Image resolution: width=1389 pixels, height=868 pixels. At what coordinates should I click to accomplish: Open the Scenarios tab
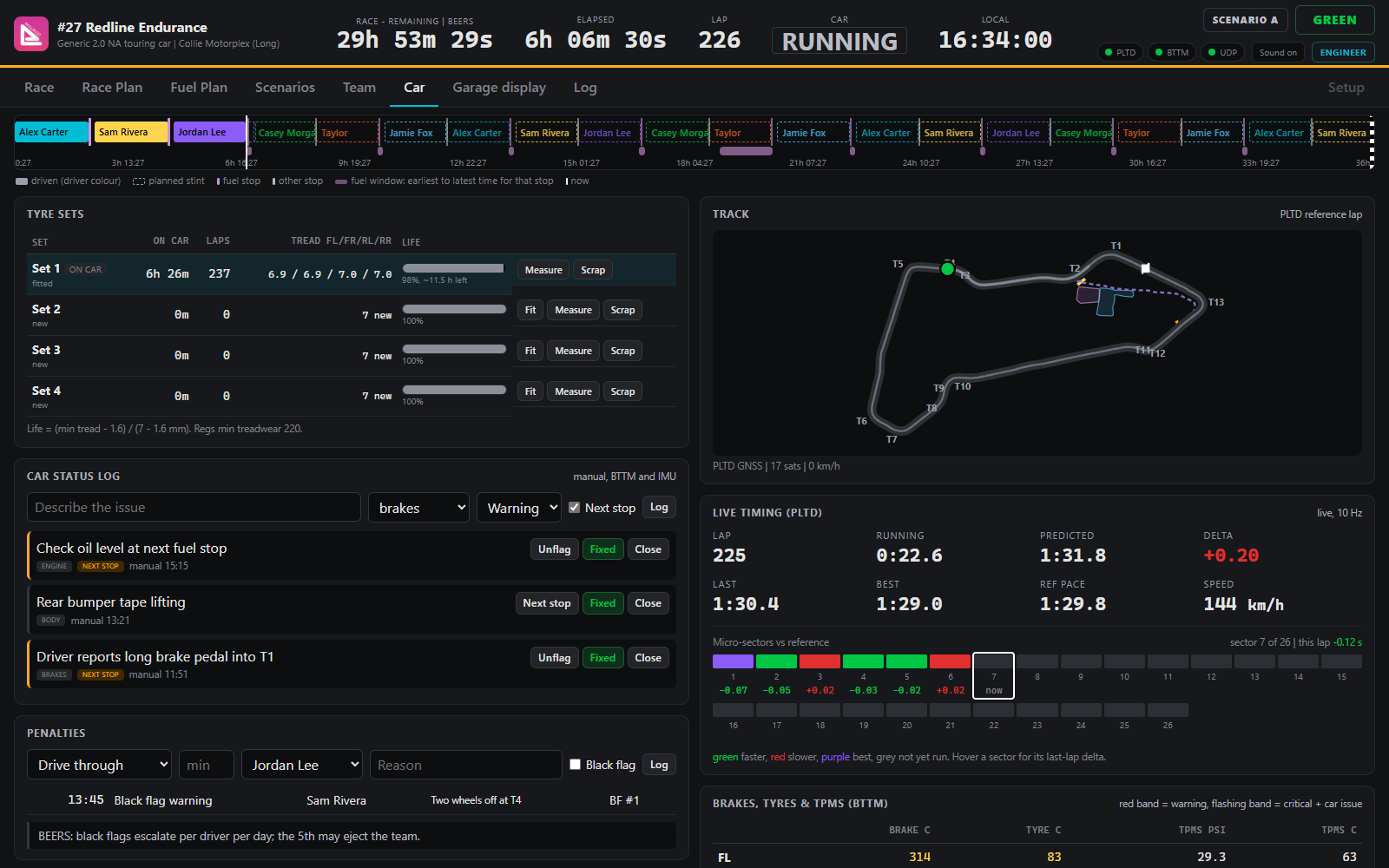tap(285, 88)
